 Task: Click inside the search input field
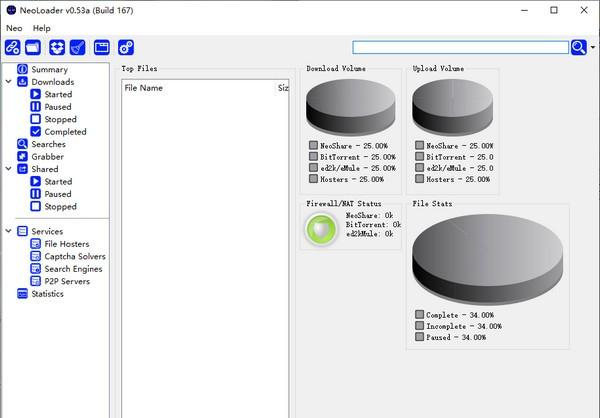(460, 48)
